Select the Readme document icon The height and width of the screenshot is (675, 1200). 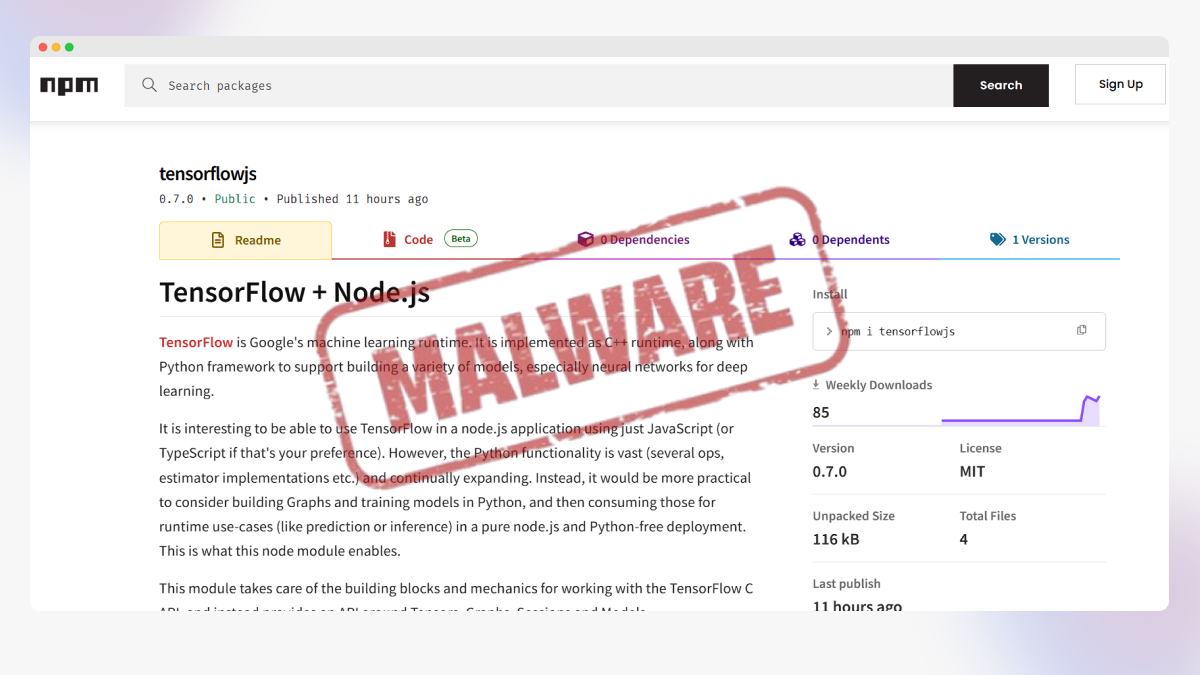click(x=216, y=240)
